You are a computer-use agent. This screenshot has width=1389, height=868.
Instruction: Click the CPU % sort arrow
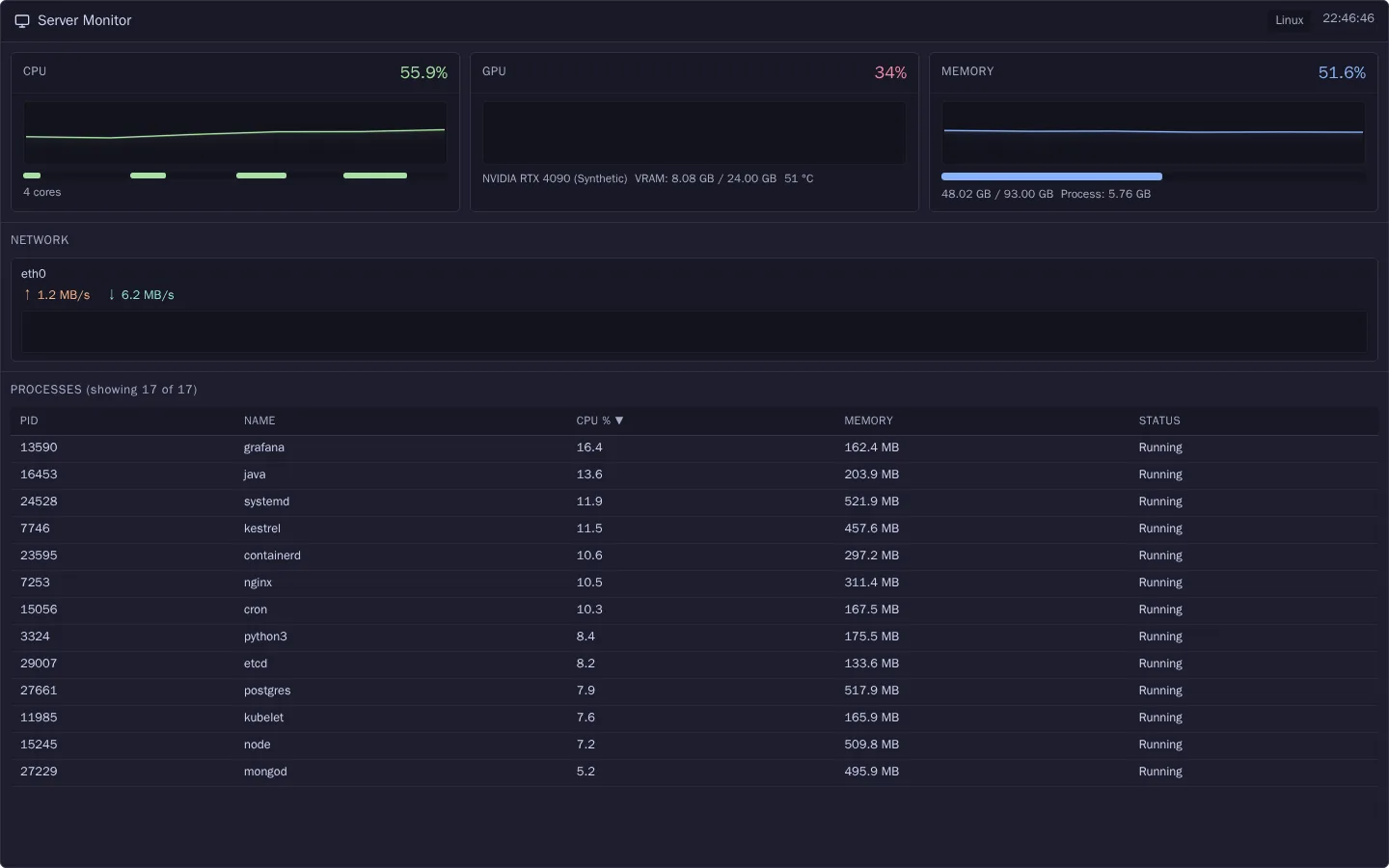(619, 420)
